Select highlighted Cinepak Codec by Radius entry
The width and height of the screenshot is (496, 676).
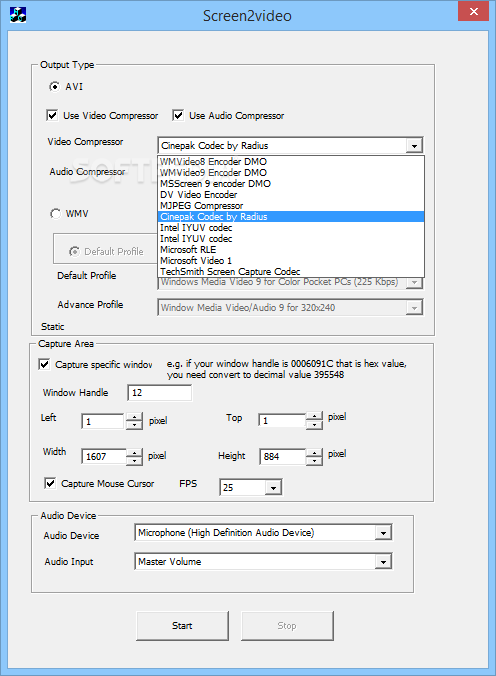(291, 216)
